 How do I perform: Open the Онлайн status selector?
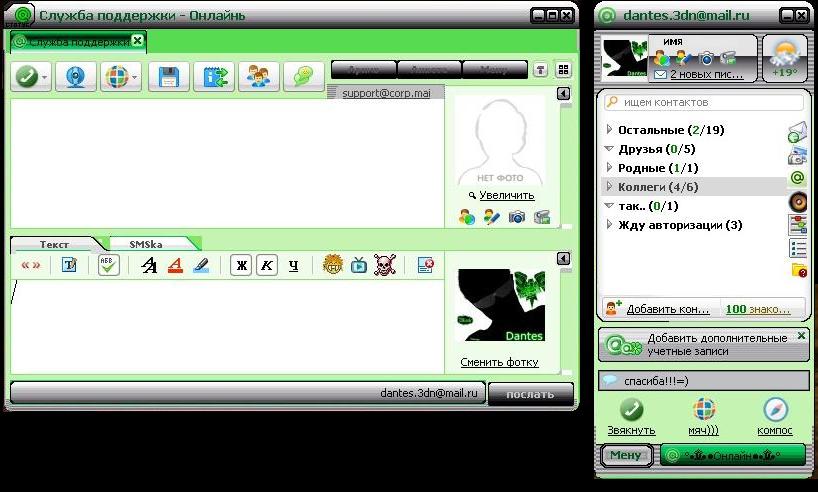coord(733,455)
